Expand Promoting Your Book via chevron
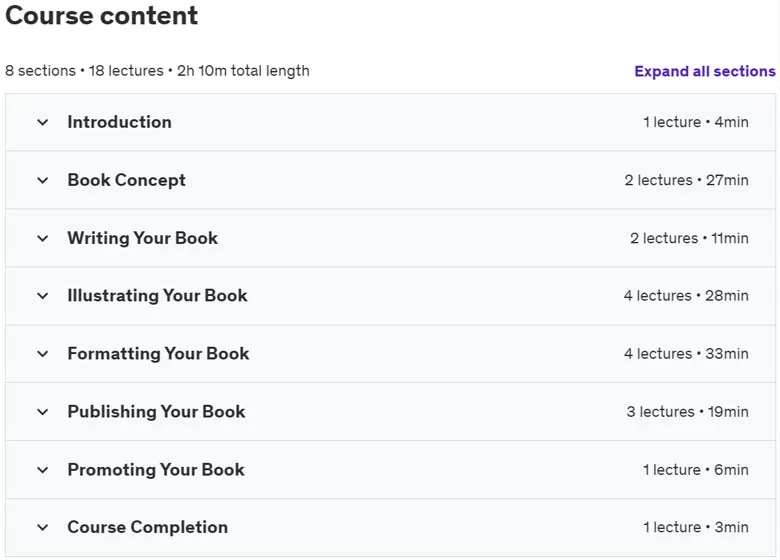This screenshot has height=560, width=780. click(x=43, y=470)
